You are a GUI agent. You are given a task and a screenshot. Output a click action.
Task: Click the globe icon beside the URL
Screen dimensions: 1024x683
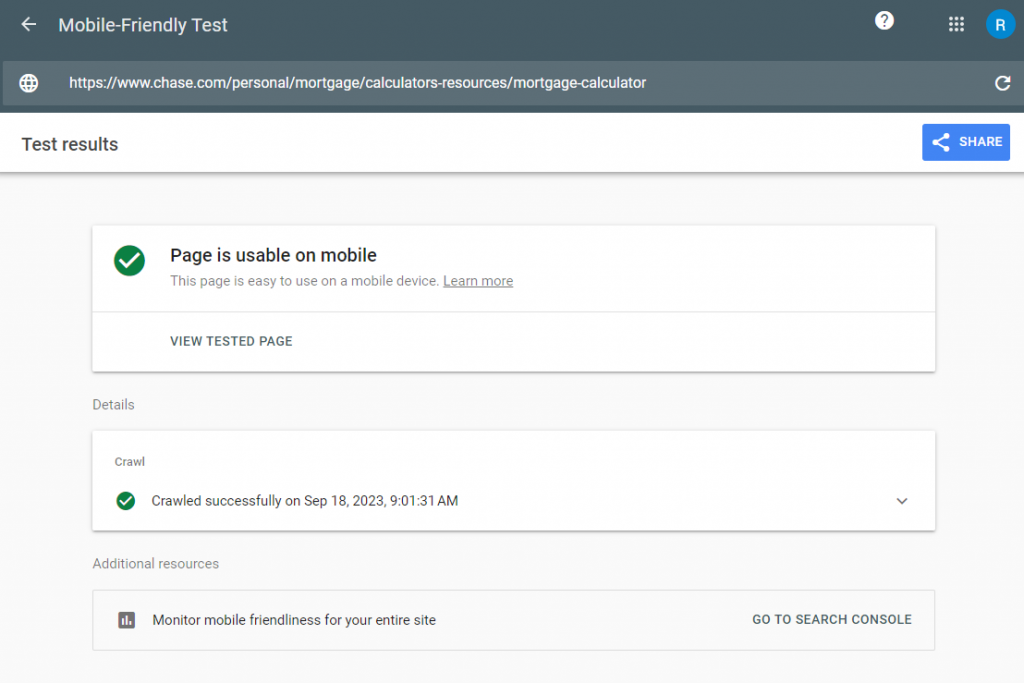tap(29, 83)
